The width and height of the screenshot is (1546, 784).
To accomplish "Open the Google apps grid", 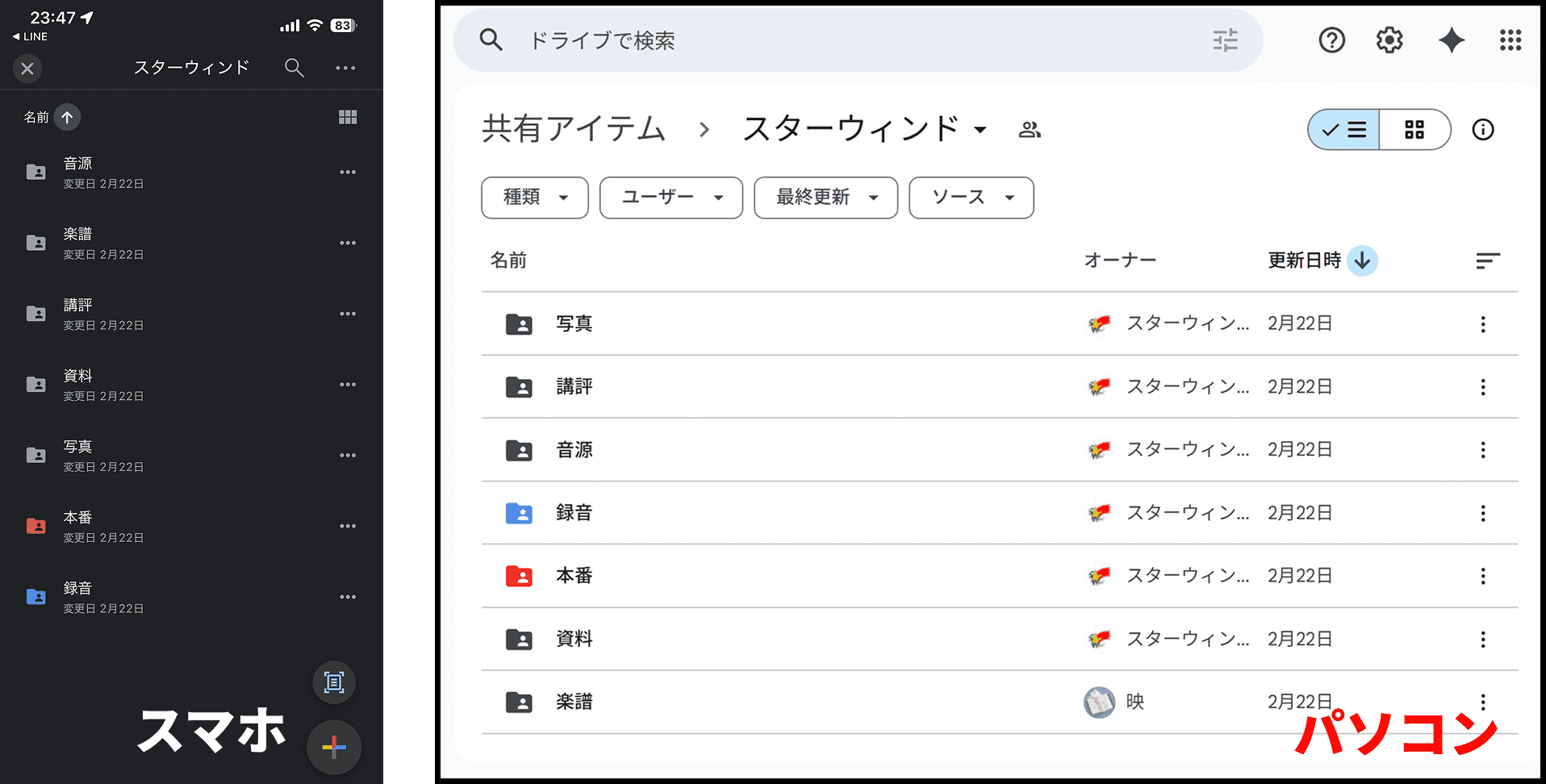I will 1510,40.
